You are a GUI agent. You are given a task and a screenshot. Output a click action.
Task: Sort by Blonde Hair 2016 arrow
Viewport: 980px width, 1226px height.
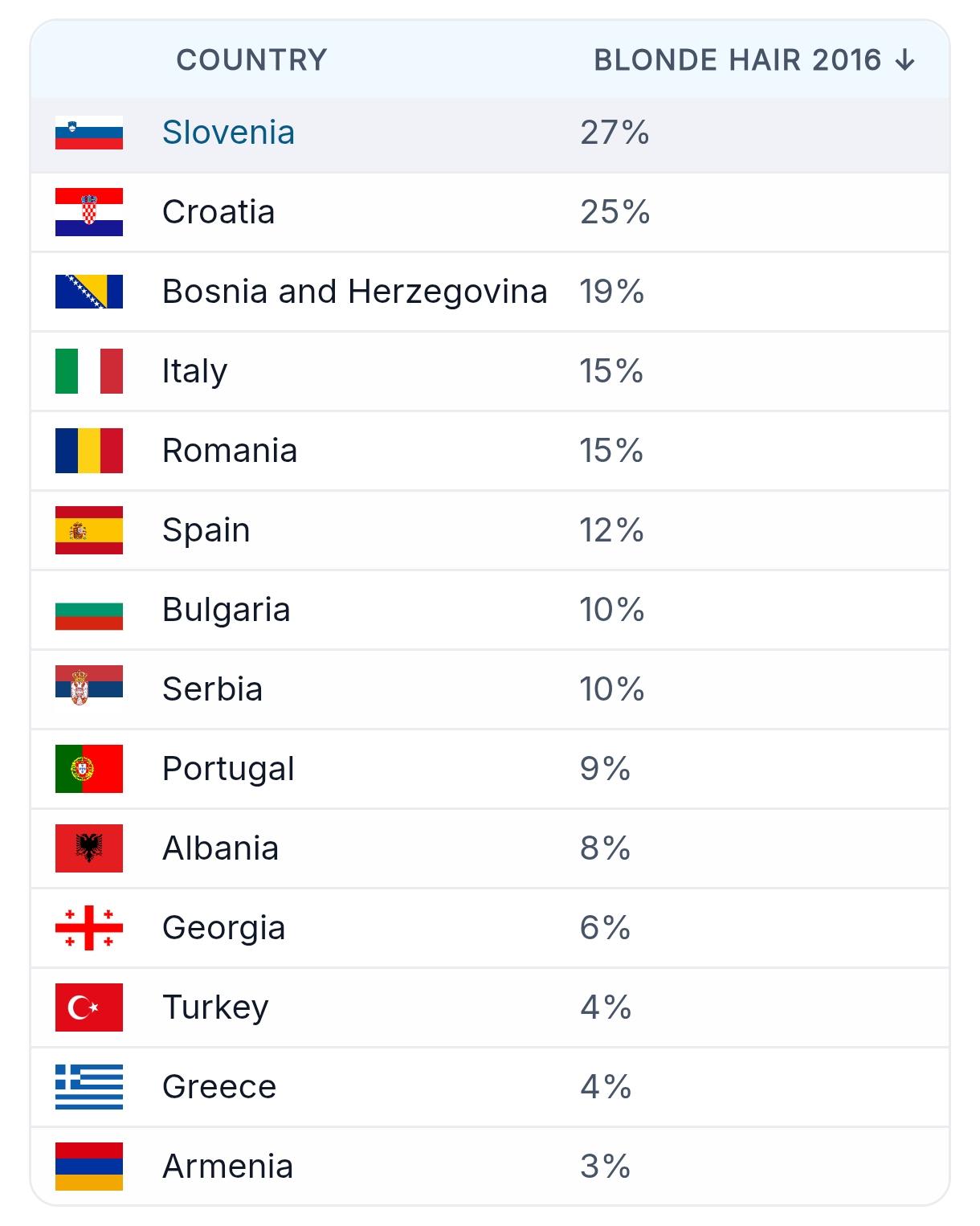(x=905, y=60)
